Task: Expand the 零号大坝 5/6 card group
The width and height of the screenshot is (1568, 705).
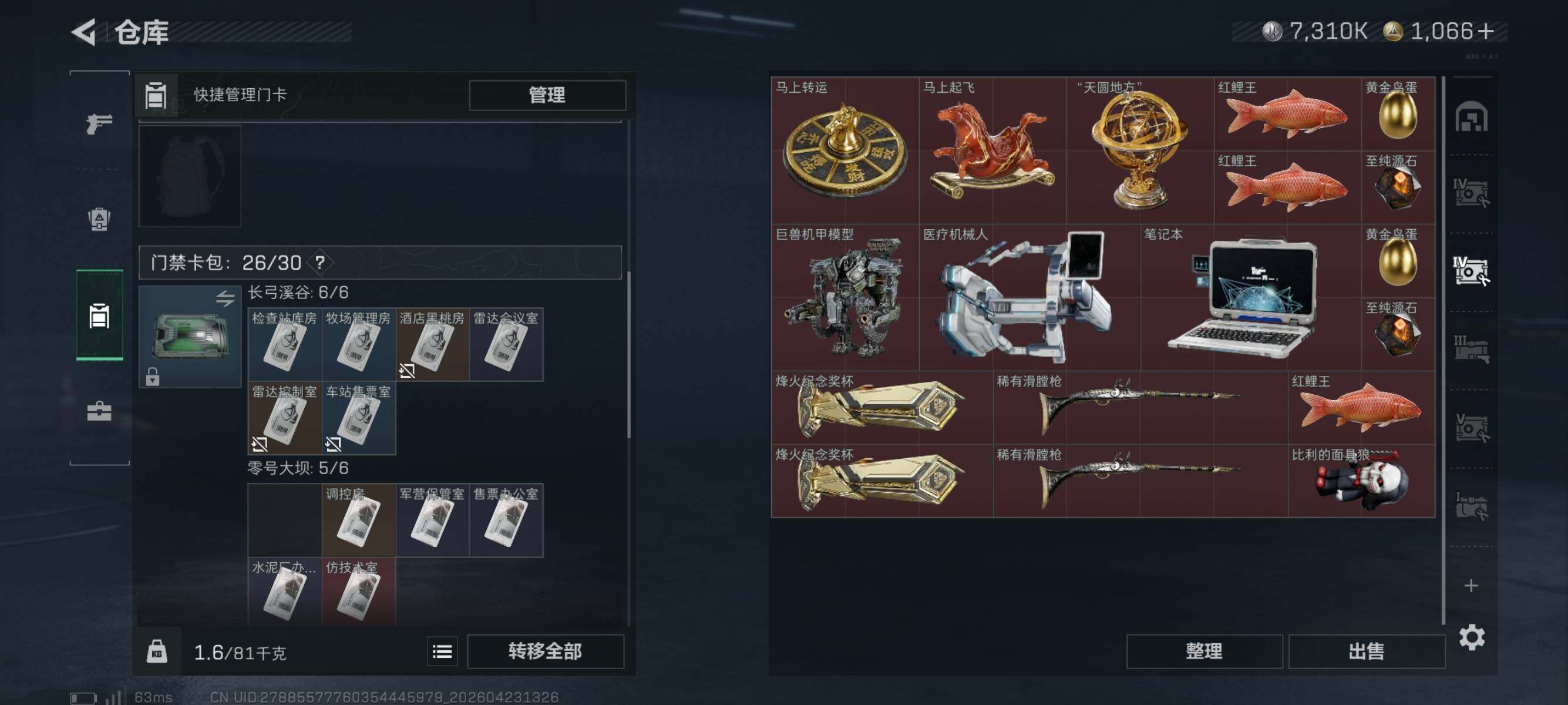Action: click(x=298, y=468)
